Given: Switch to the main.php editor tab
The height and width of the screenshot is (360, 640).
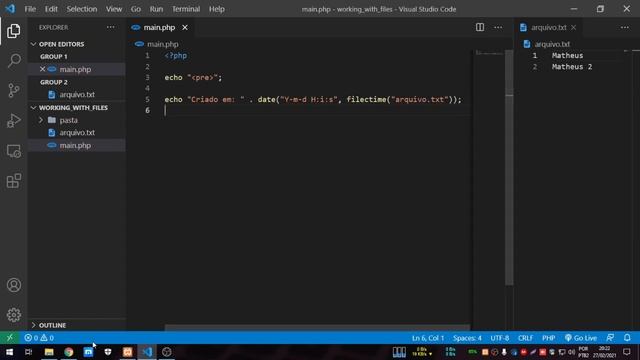Looking at the screenshot, I should pos(159,27).
